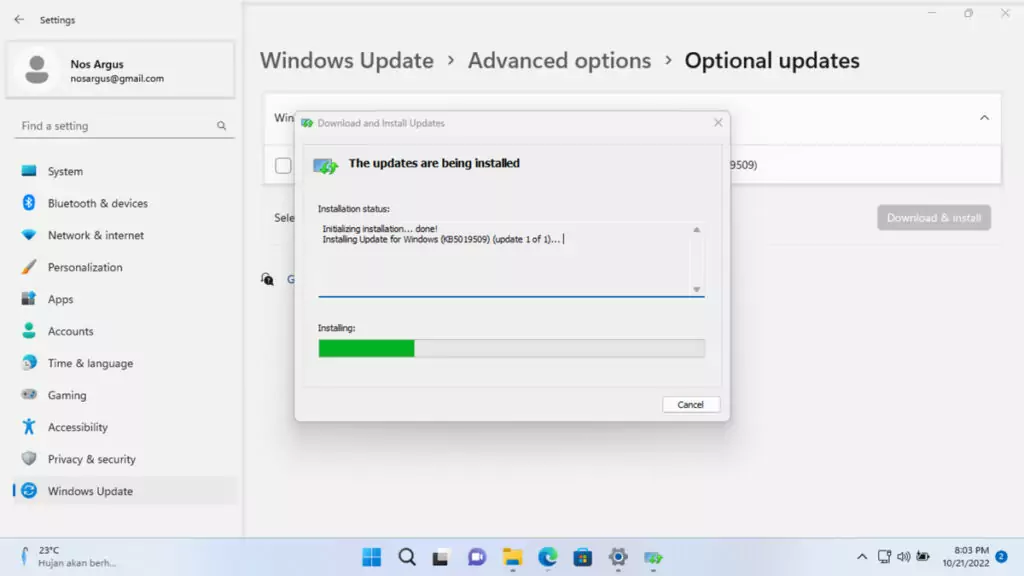Open Bluetooth & devices settings
The image size is (1024, 576).
click(125, 203)
